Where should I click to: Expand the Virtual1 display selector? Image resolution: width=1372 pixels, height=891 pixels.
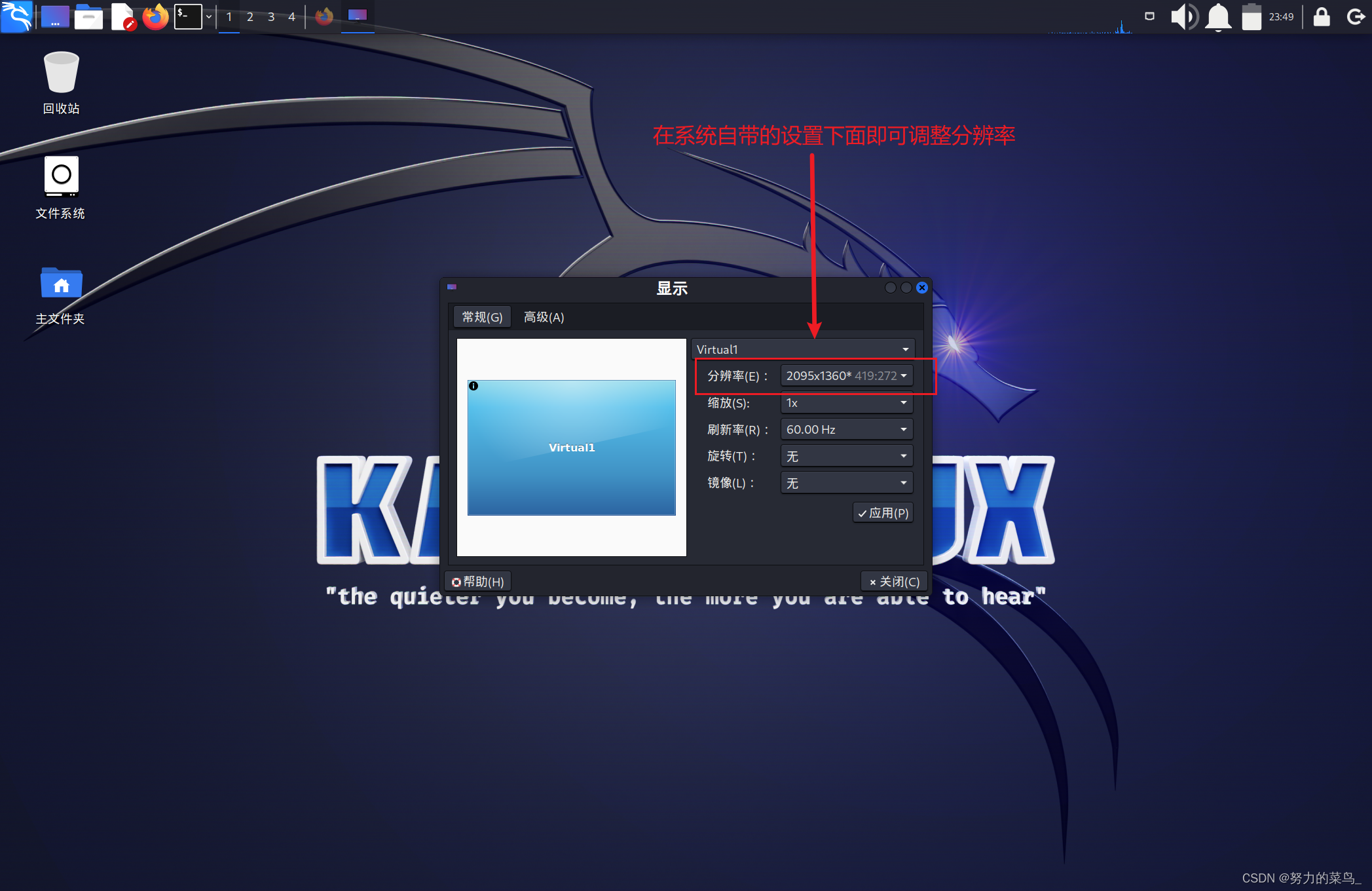point(802,349)
